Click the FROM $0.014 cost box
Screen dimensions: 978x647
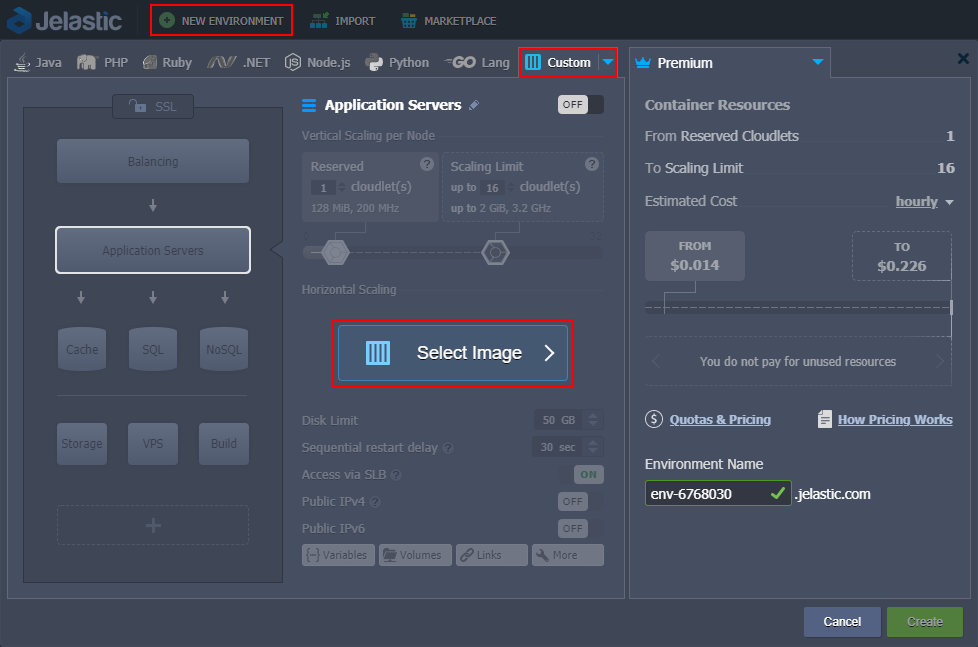(695, 256)
